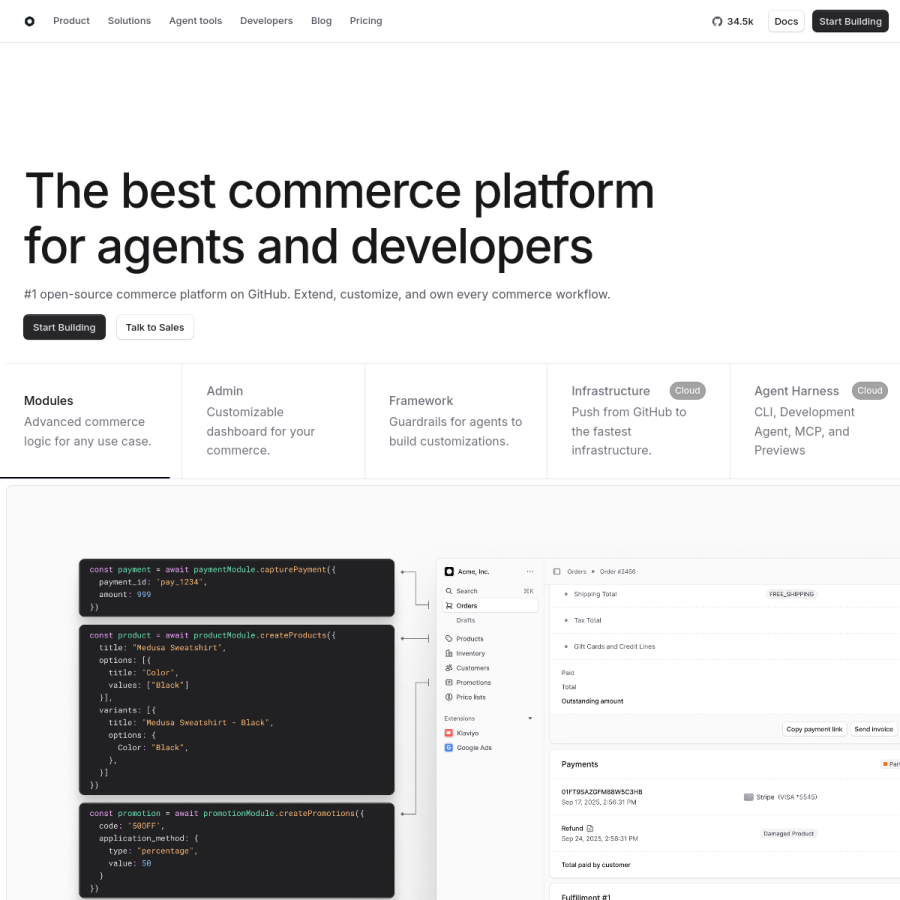Go to the Pricing page
The image size is (900, 900).
coord(366,21)
